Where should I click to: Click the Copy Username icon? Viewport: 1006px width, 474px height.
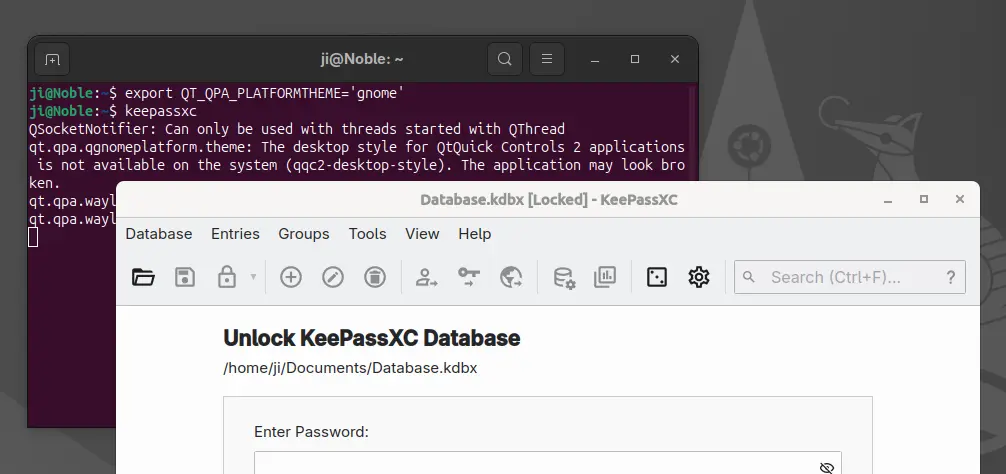click(427, 277)
